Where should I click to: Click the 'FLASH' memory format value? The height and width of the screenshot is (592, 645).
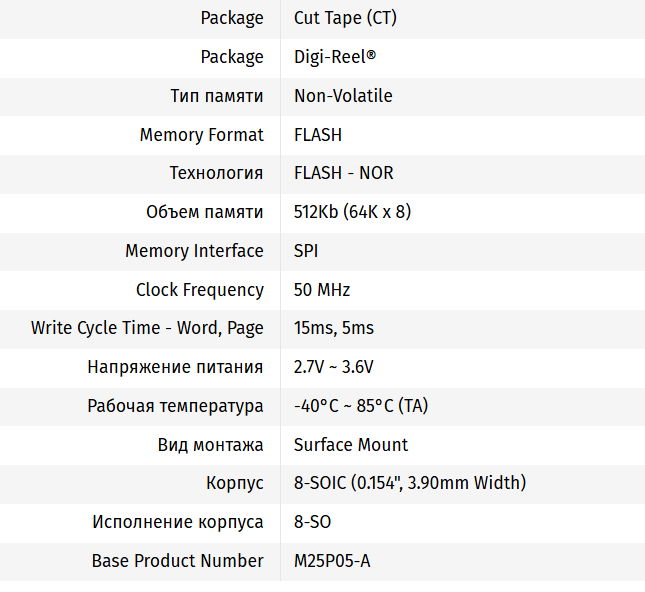(318, 135)
